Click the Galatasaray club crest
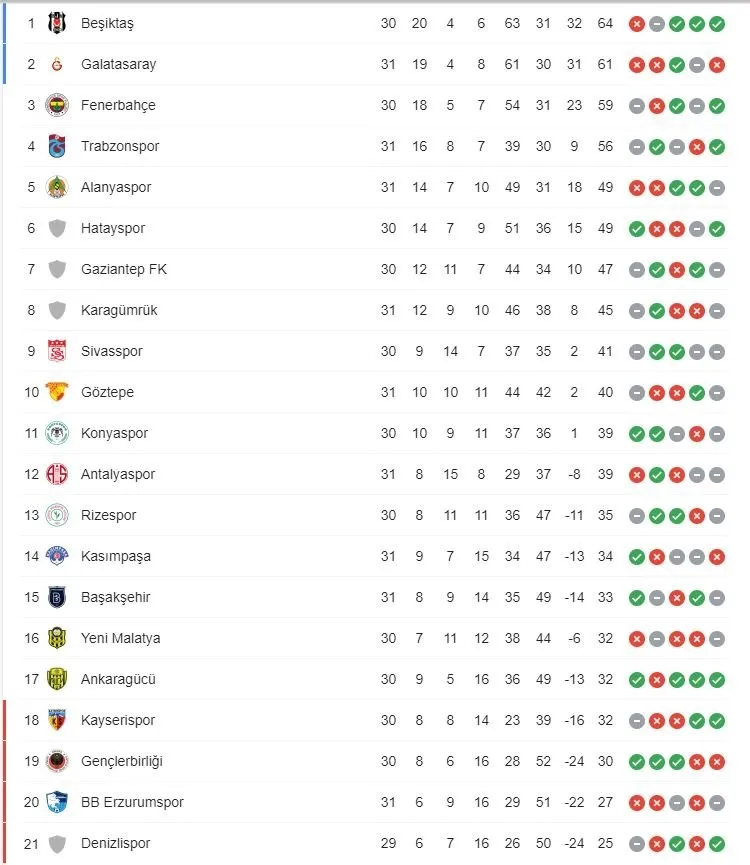Image resolution: width=750 pixels, height=865 pixels. [57, 64]
